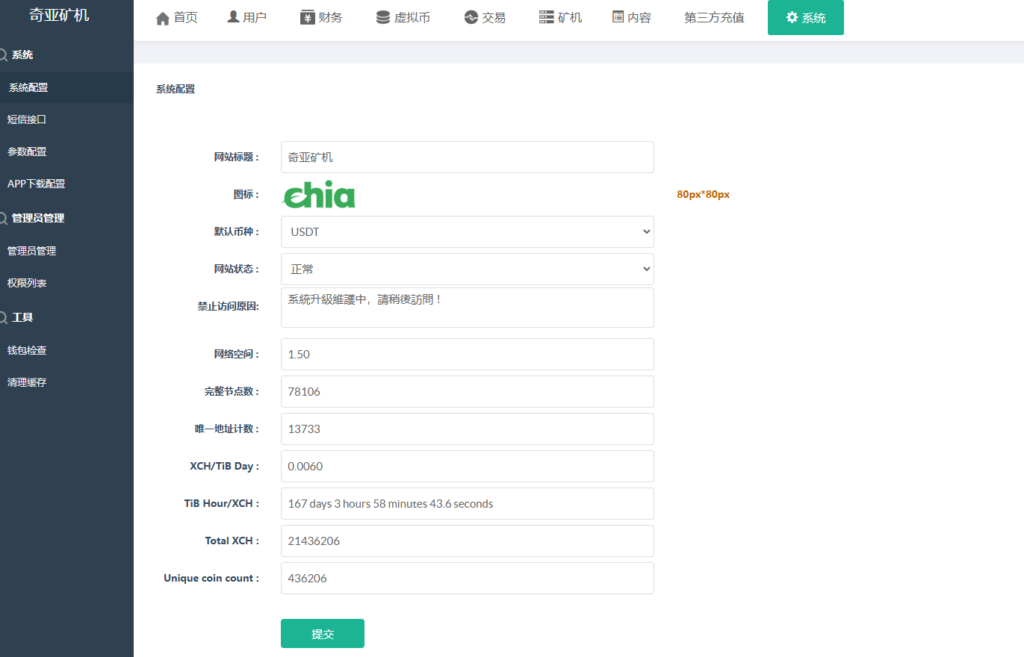The image size is (1024, 657).
Task: Open 清理缓存 to clear cache
Action: pos(31,382)
